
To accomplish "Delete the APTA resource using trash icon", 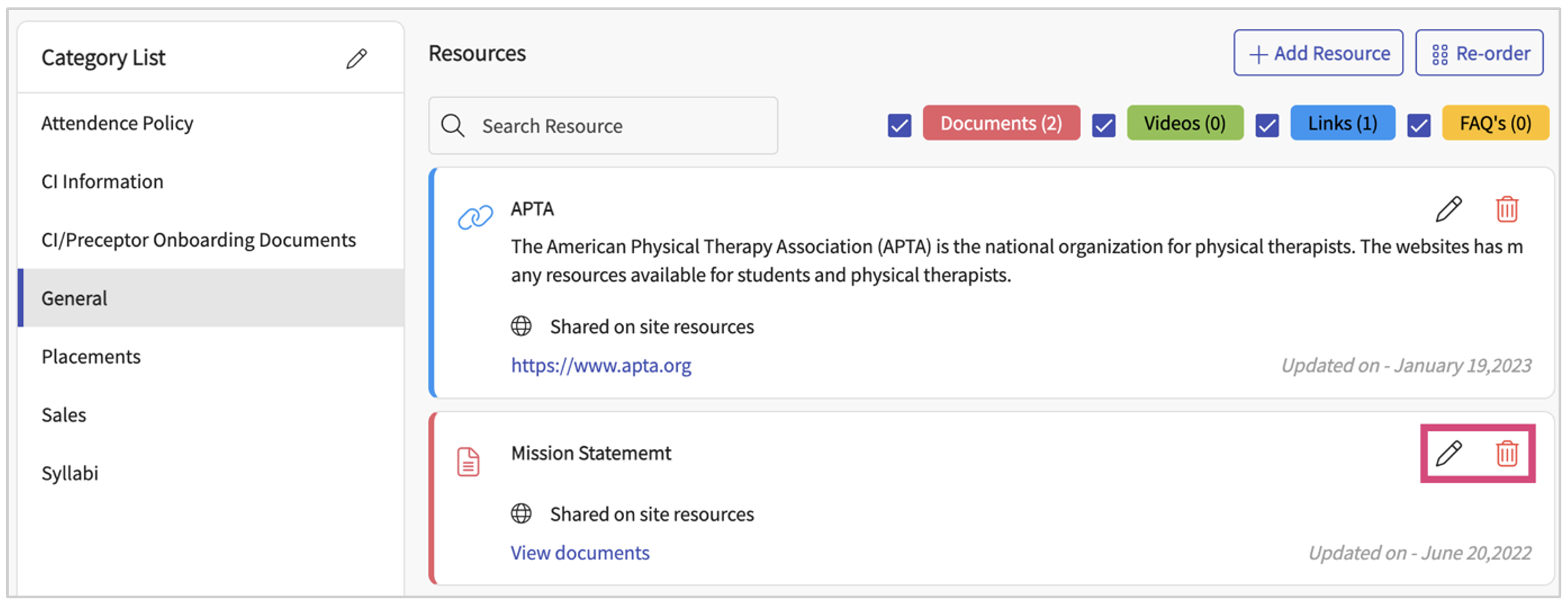I will coord(1507,209).
